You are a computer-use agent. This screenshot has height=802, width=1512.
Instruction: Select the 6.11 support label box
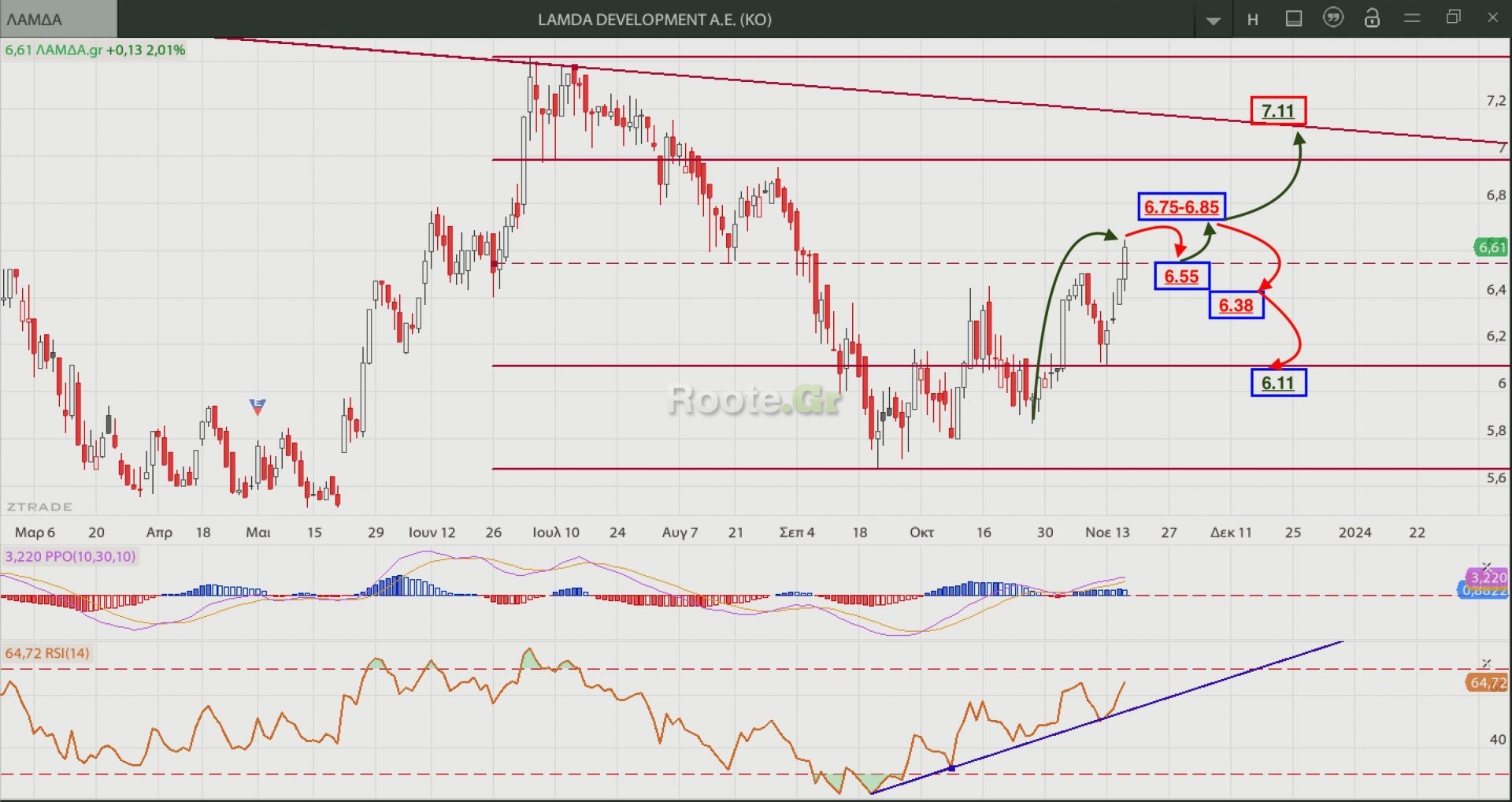click(x=1277, y=383)
